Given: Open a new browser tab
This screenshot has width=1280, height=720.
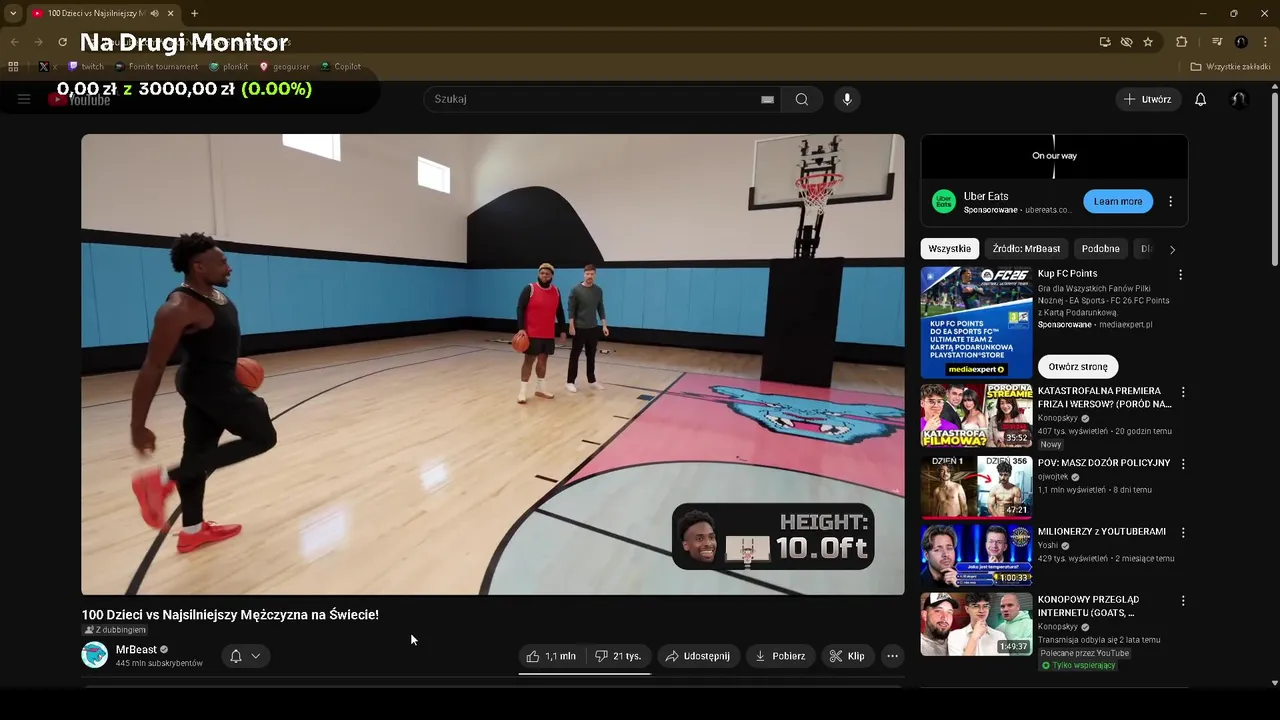Looking at the screenshot, I should point(194,13).
